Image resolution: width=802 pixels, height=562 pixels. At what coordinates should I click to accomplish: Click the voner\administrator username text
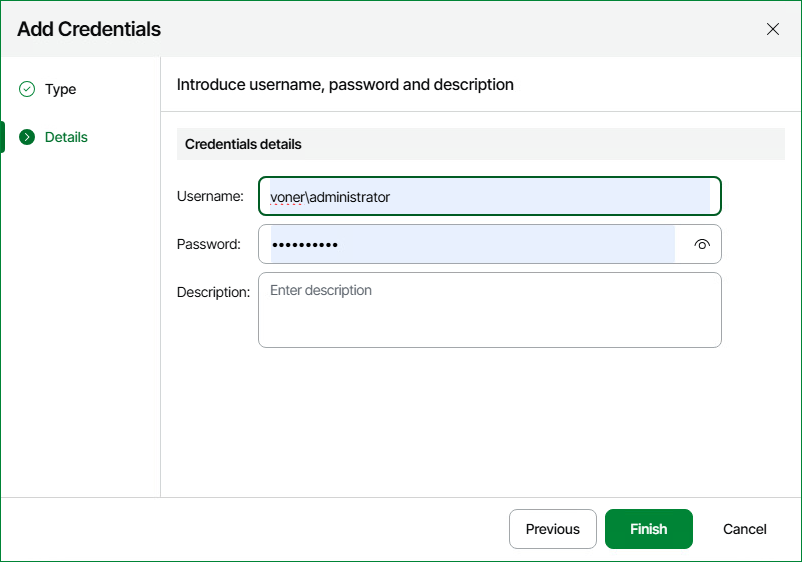330,197
